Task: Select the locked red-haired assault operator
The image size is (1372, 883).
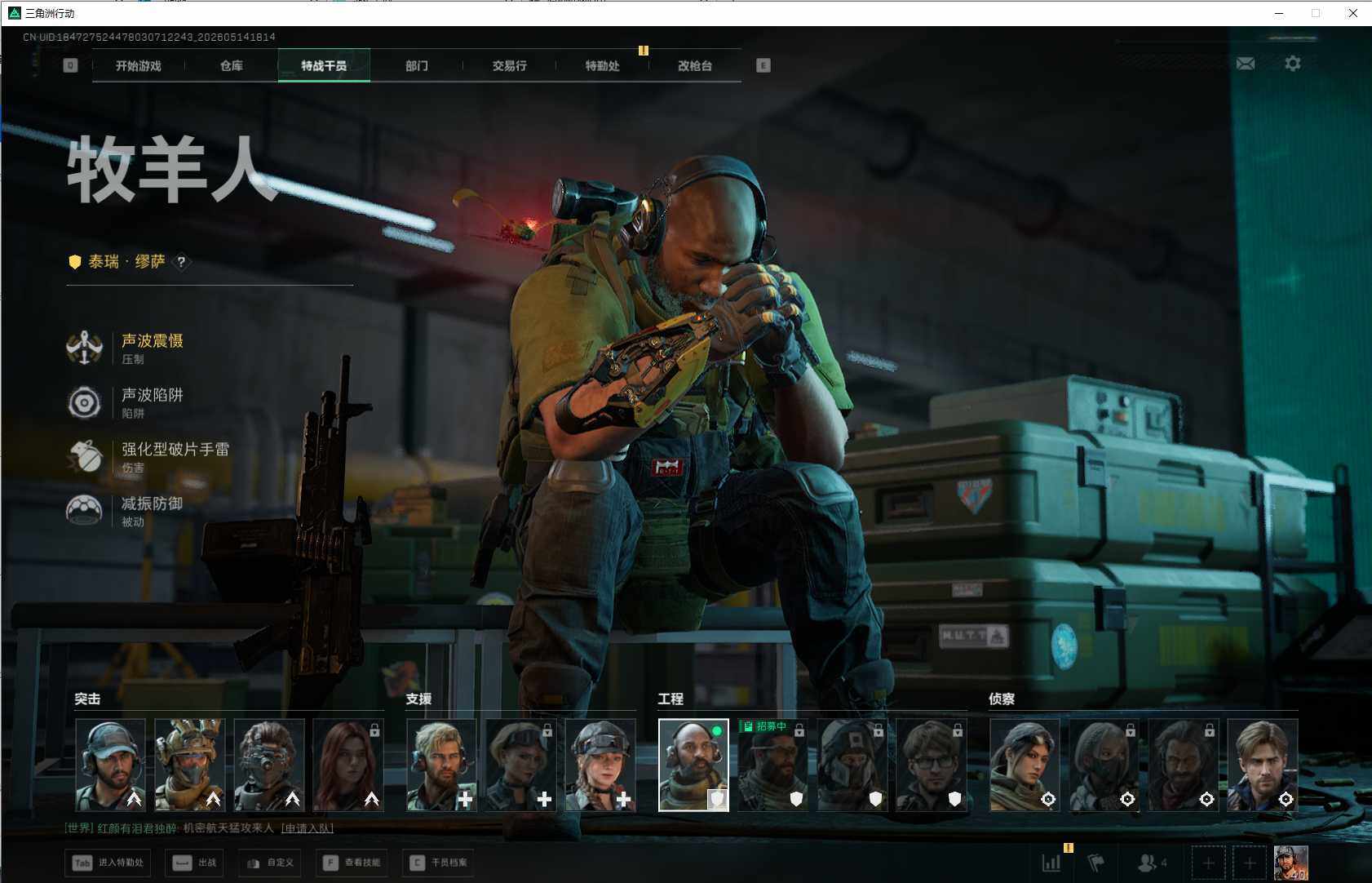Action: [x=348, y=765]
